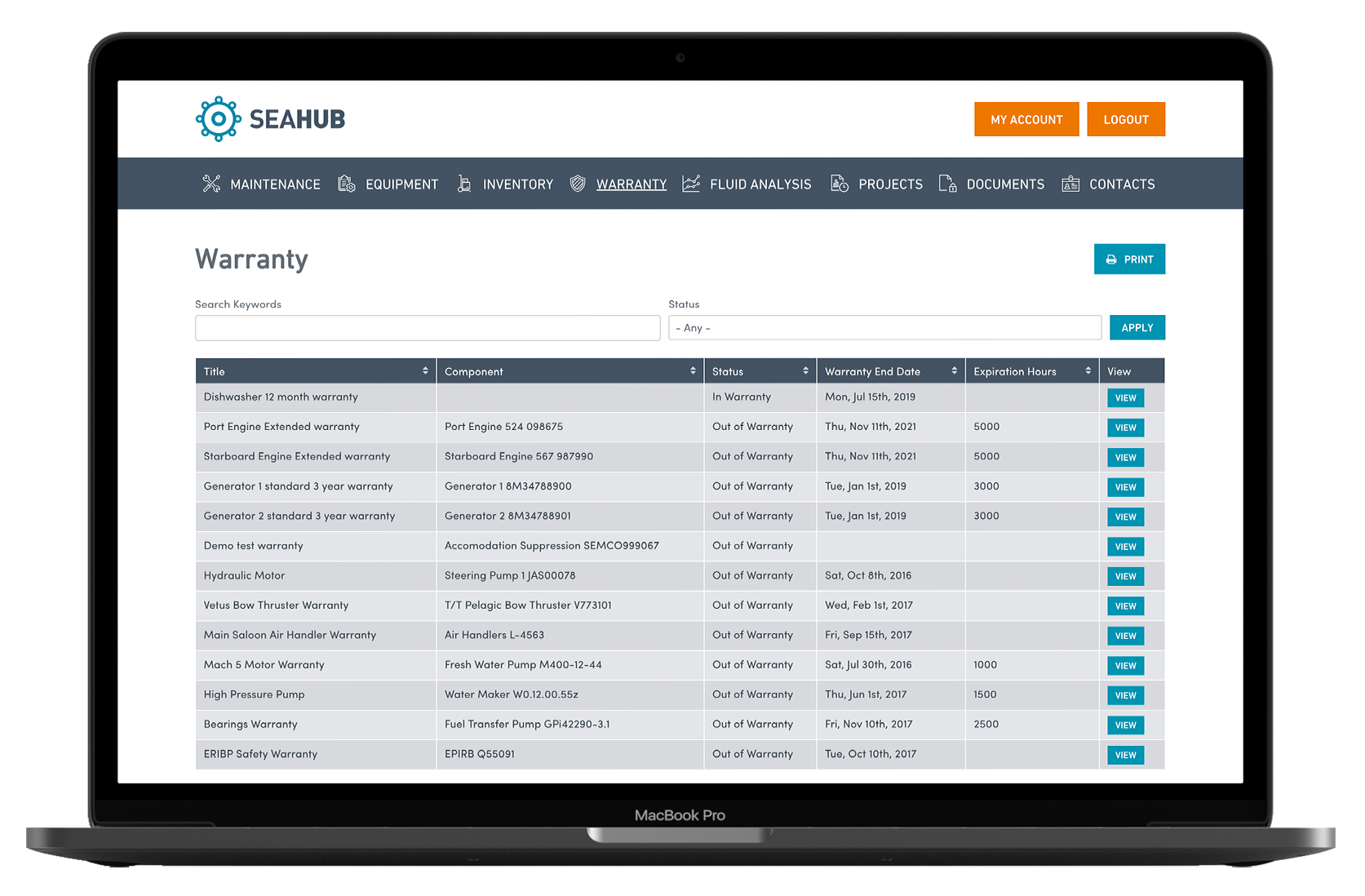Image resolution: width=1365 pixels, height=896 pixels.
Task: Click the Equipment clipboard icon
Action: [x=347, y=184]
